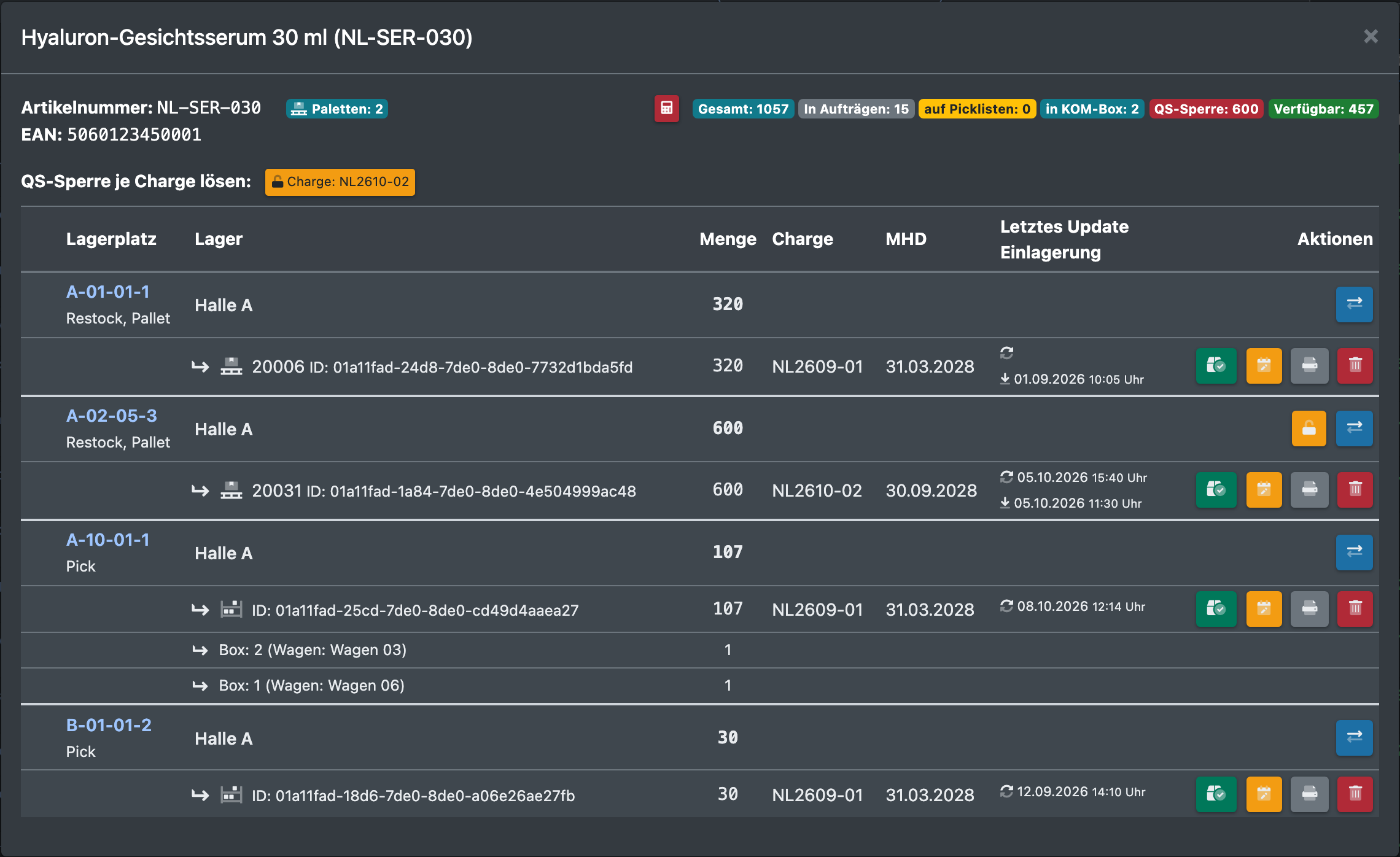Click transfer arrows button for A-01-01-1
The image size is (1400, 857).
pos(1354,304)
